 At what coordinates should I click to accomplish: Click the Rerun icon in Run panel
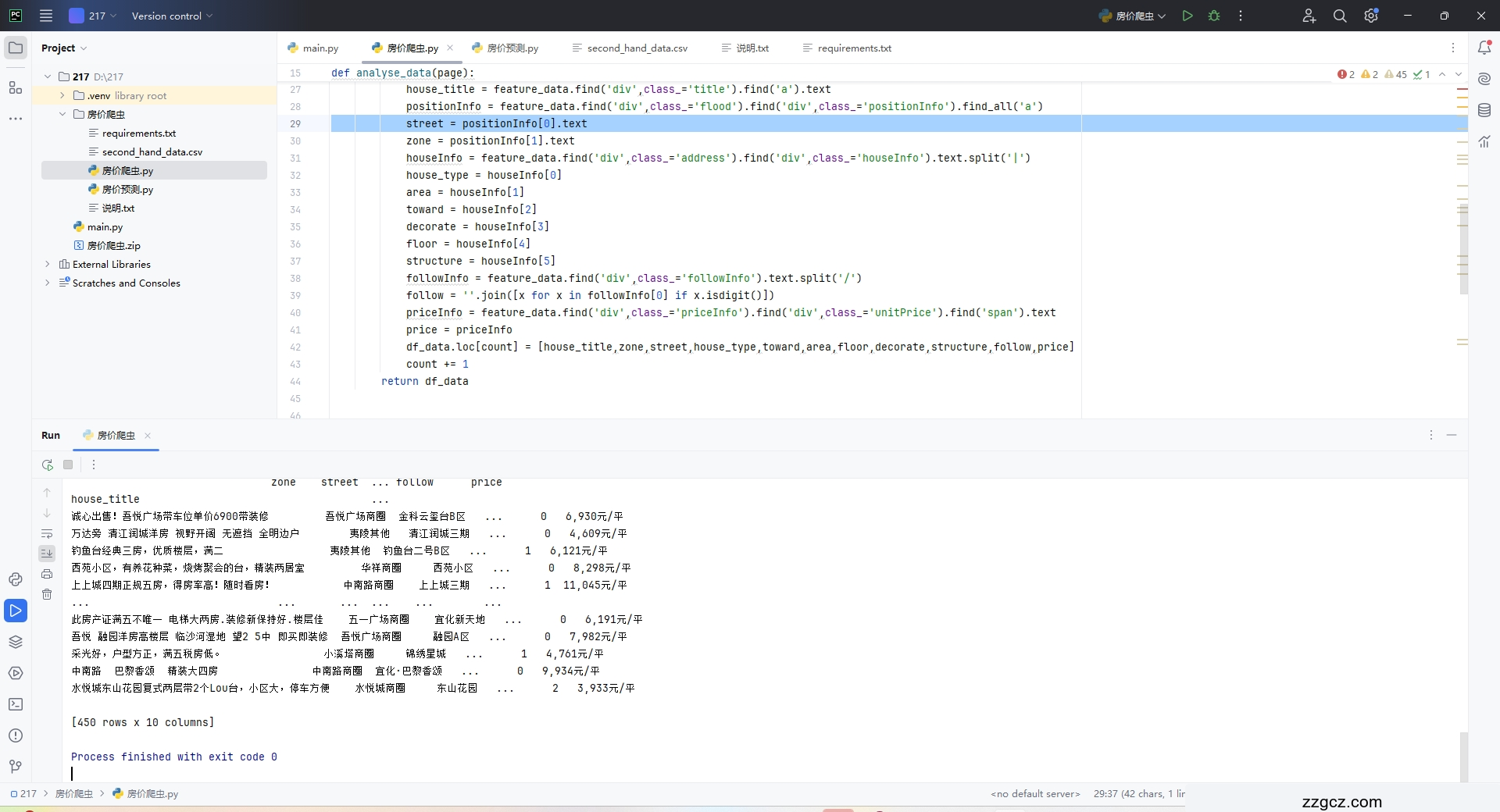click(x=48, y=465)
